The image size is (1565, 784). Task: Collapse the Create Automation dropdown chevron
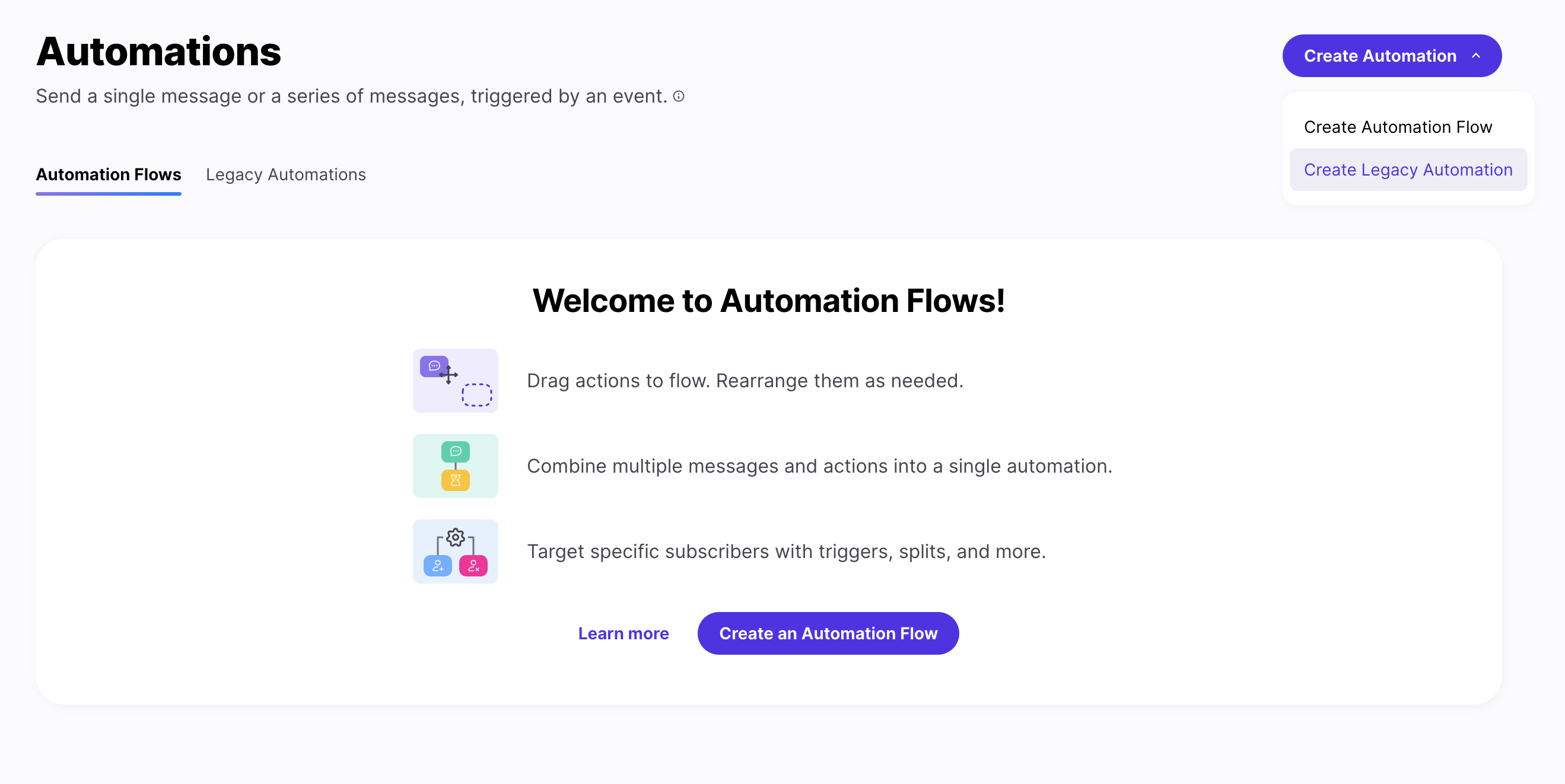click(1476, 56)
